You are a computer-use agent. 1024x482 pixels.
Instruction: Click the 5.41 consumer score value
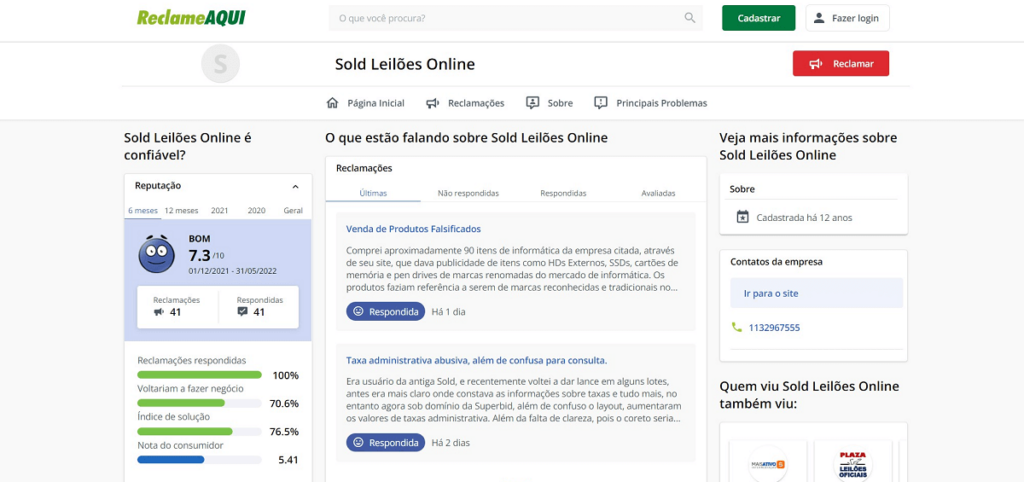(288, 460)
